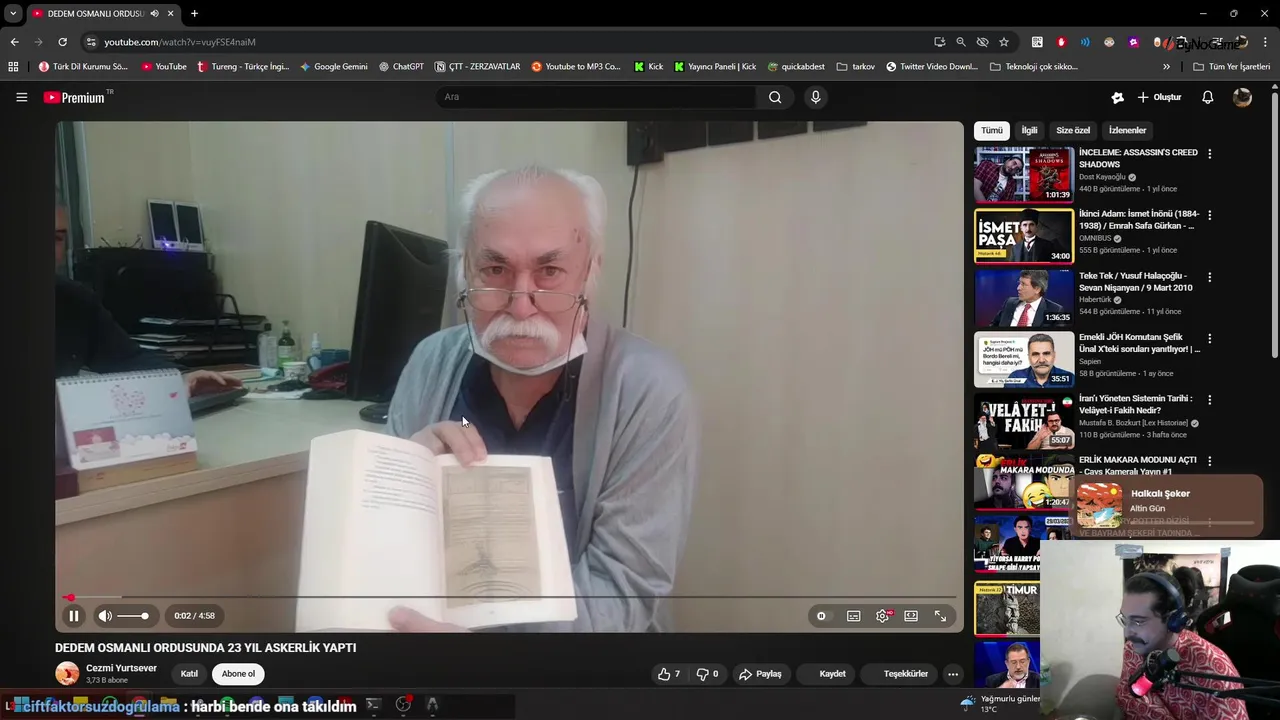Viewport: 1280px width, 720px height.
Task: Go back in browser history
Action: (15, 42)
